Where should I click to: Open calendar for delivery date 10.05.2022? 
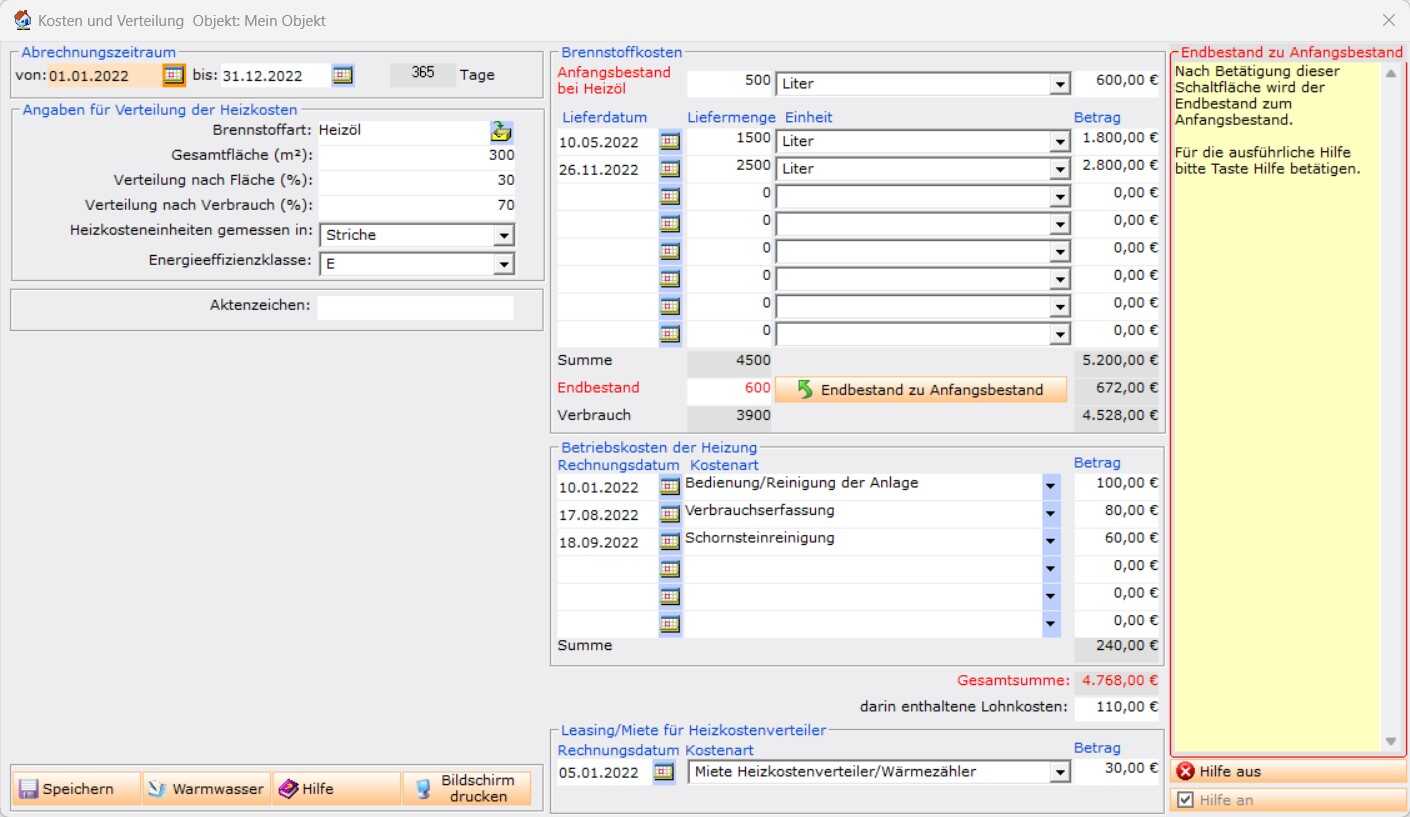(670, 142)
